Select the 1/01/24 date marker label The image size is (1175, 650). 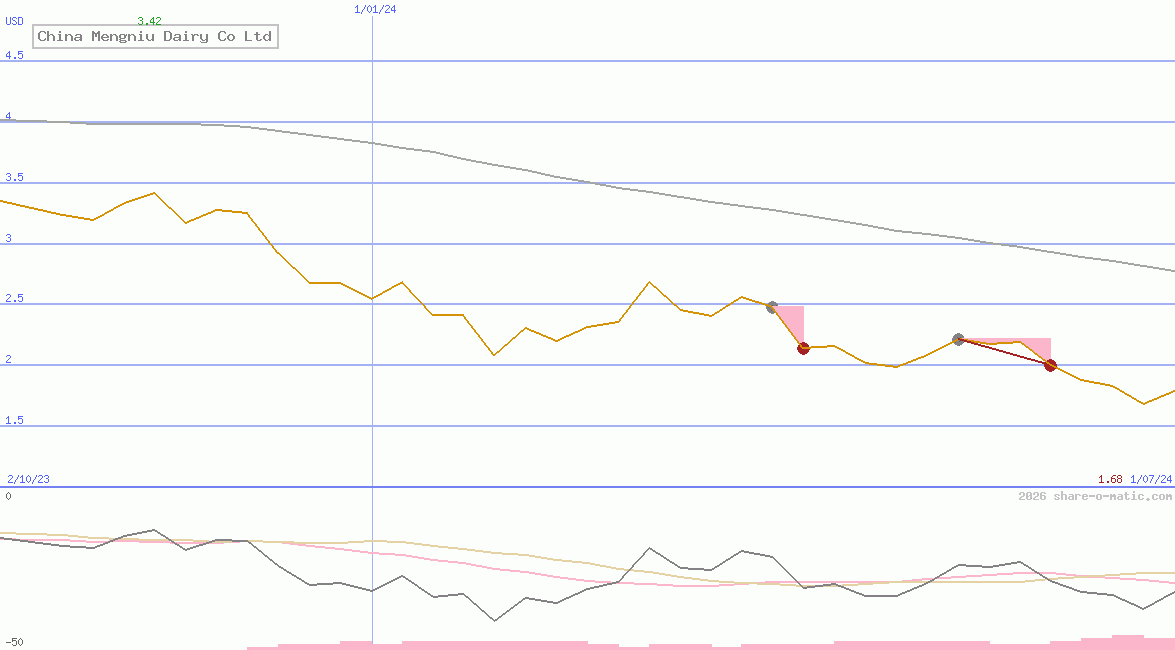point(375,9)
